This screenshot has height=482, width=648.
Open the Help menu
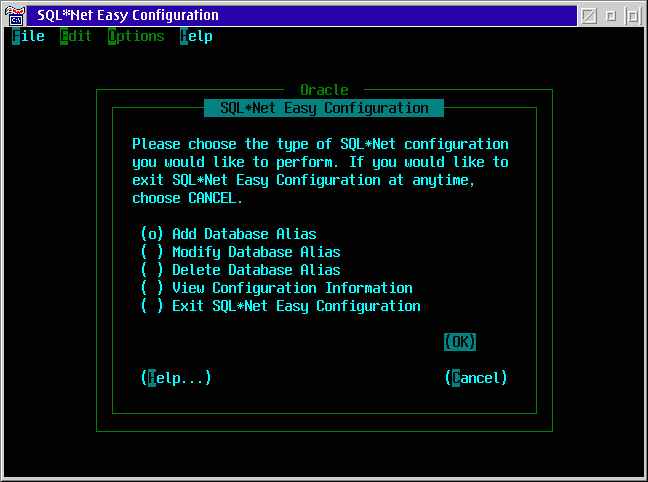196,36
